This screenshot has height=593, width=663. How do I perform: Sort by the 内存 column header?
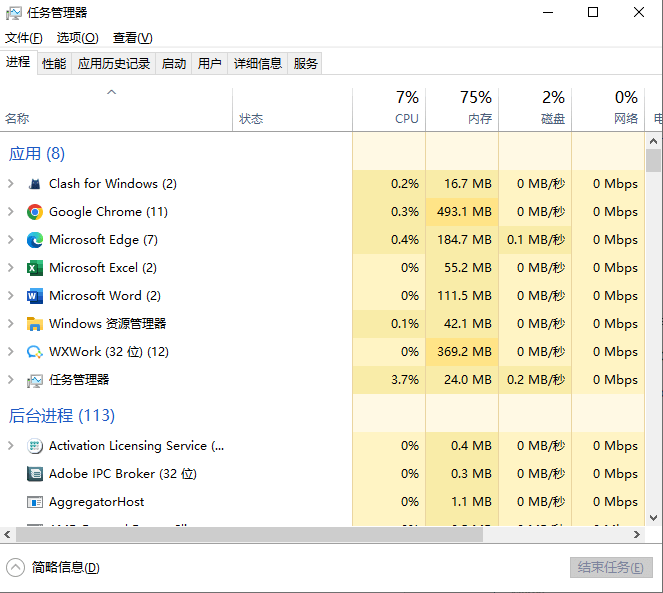tap(462, 110)
